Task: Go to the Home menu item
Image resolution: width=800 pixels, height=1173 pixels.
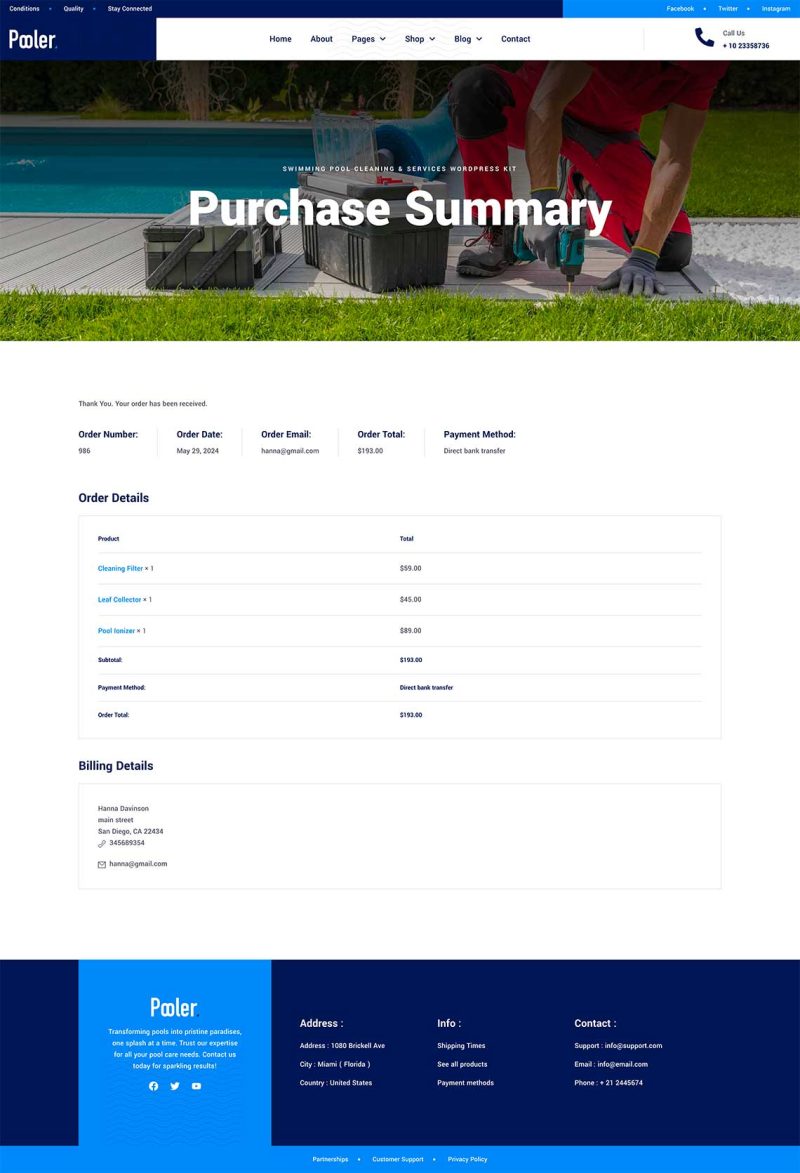Action: click(x=280, y=39)
